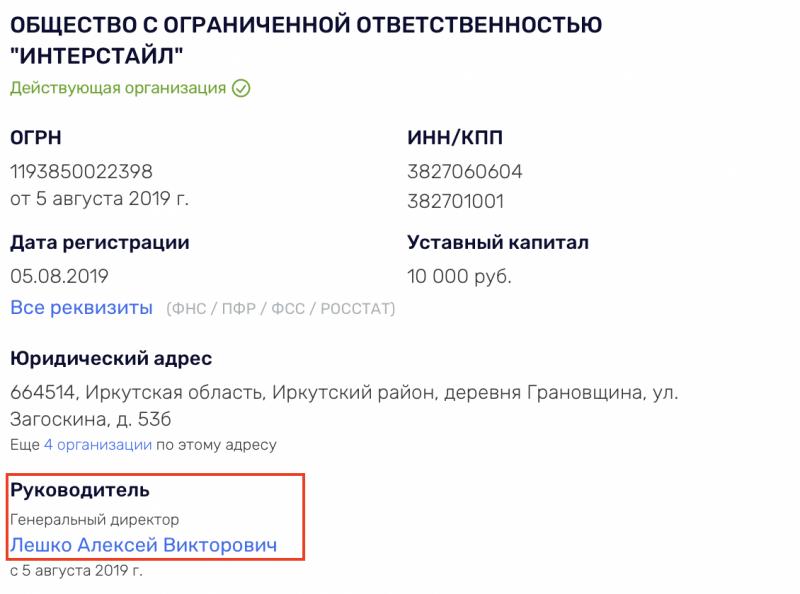This screenshot has width=800, height=594.
Task: Click the Юридический адрес heading
Action: coord(111,358)
